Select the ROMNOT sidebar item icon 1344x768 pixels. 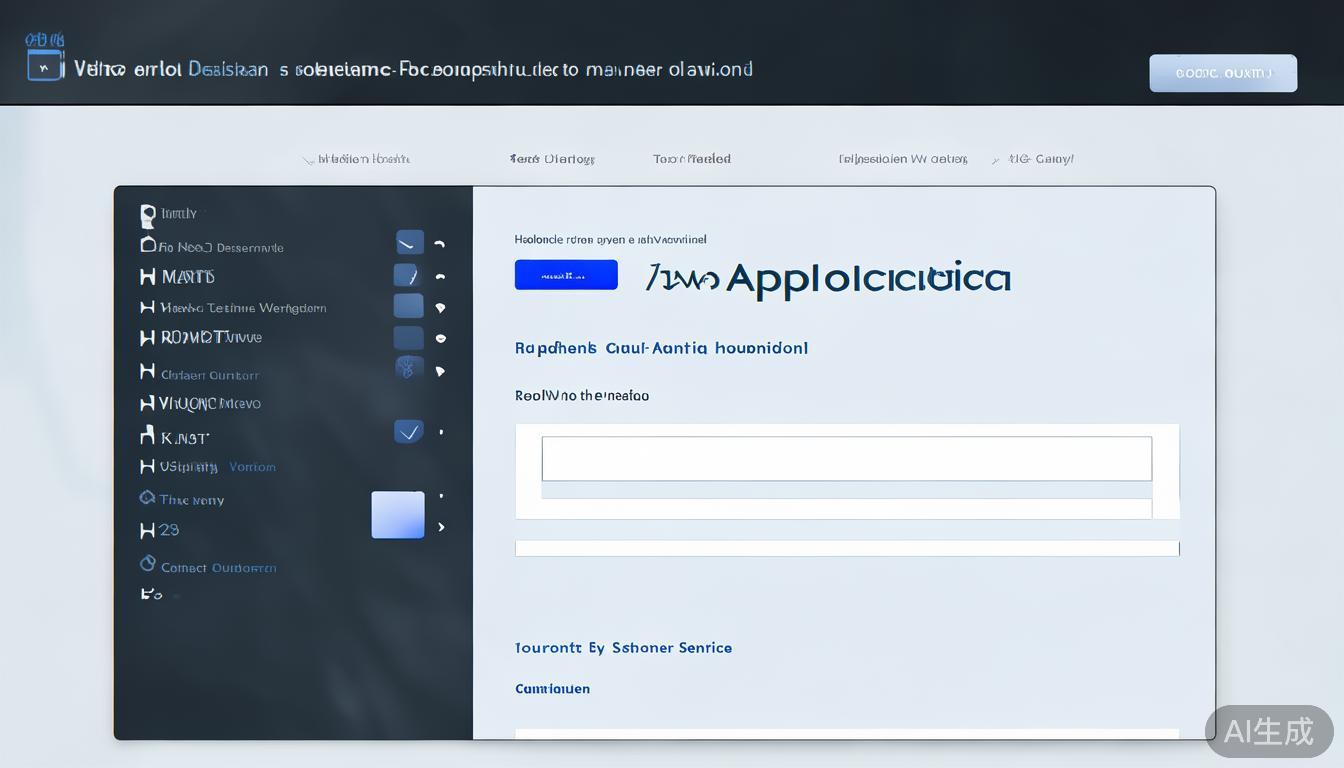tap(147, 338)
